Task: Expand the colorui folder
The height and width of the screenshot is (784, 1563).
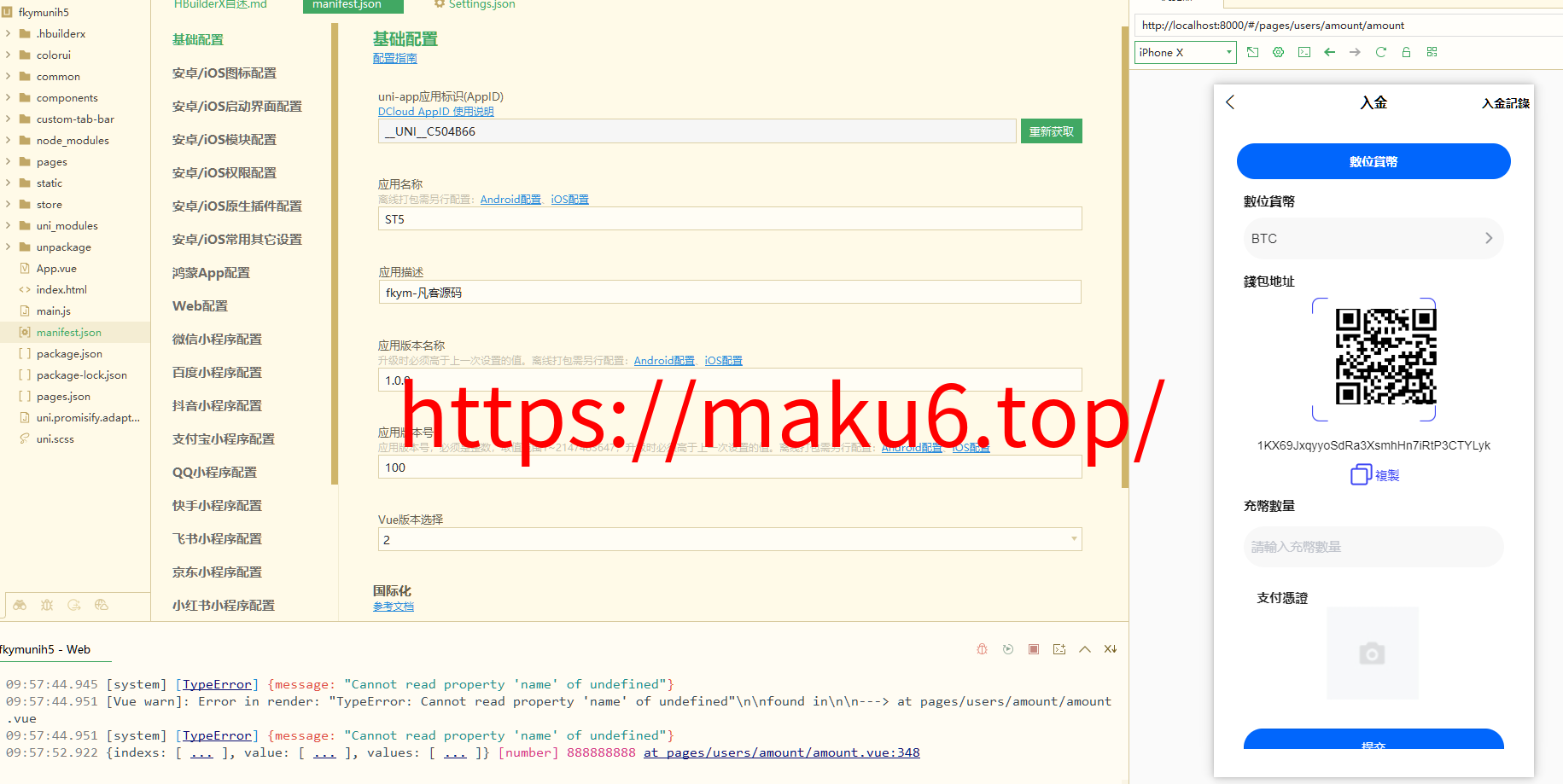Action: tap(9, 55)
